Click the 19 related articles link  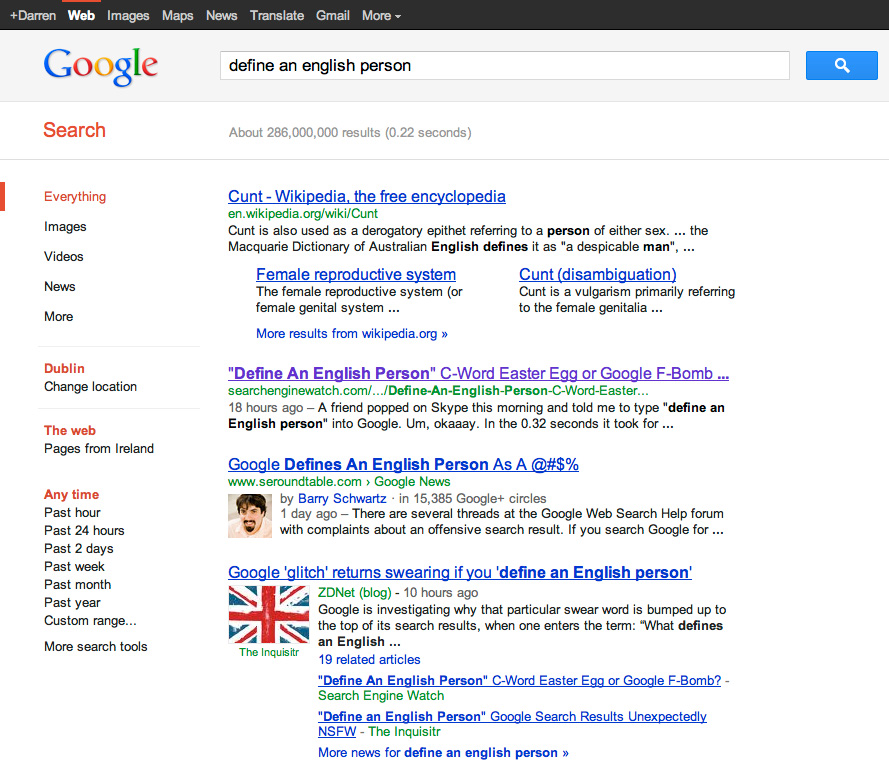(x=369, y=659)
